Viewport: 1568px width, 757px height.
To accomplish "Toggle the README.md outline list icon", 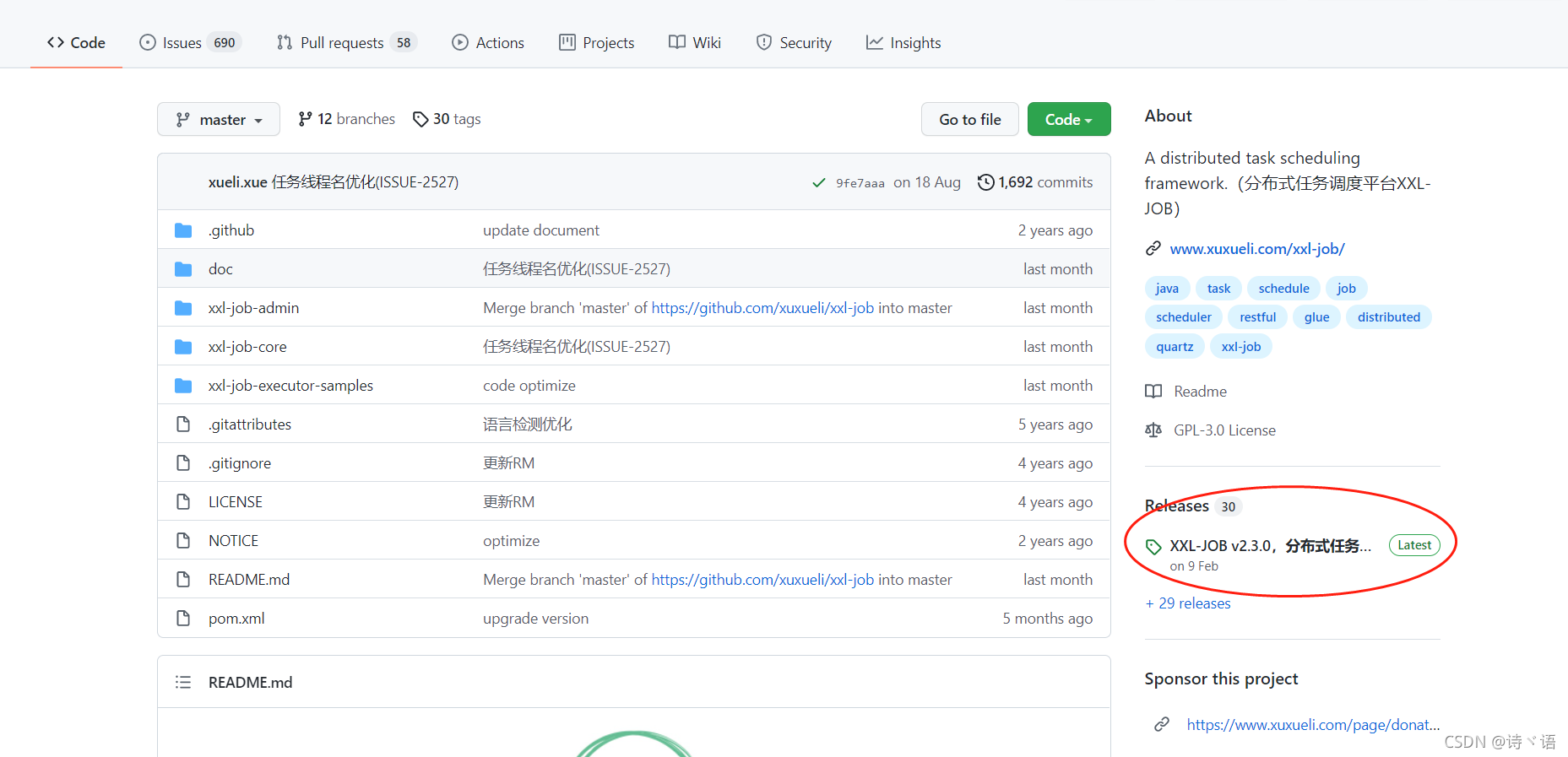I will [183, 682].
